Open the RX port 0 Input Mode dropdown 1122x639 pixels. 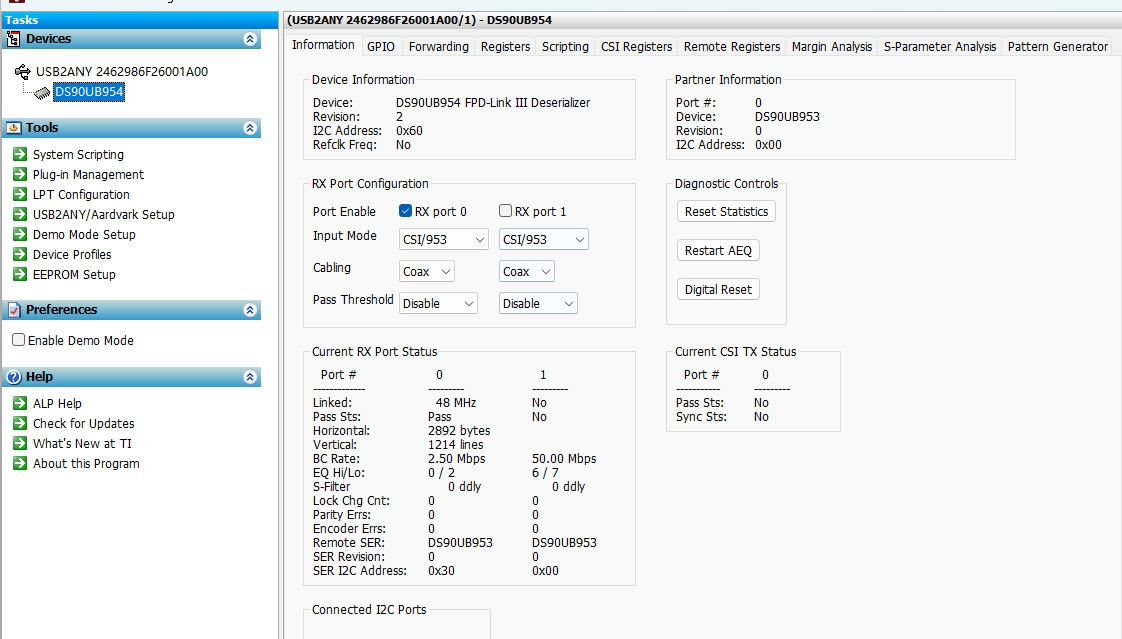coord(444,240)
